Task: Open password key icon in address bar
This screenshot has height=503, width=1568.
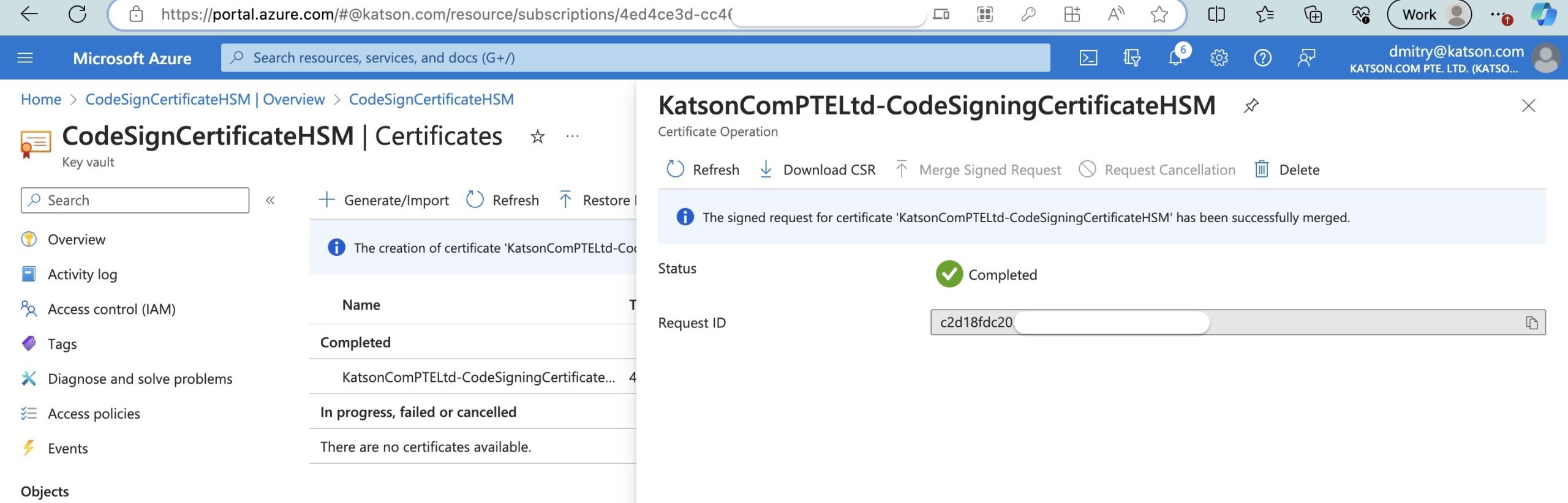Action: tap(1028, 14)
